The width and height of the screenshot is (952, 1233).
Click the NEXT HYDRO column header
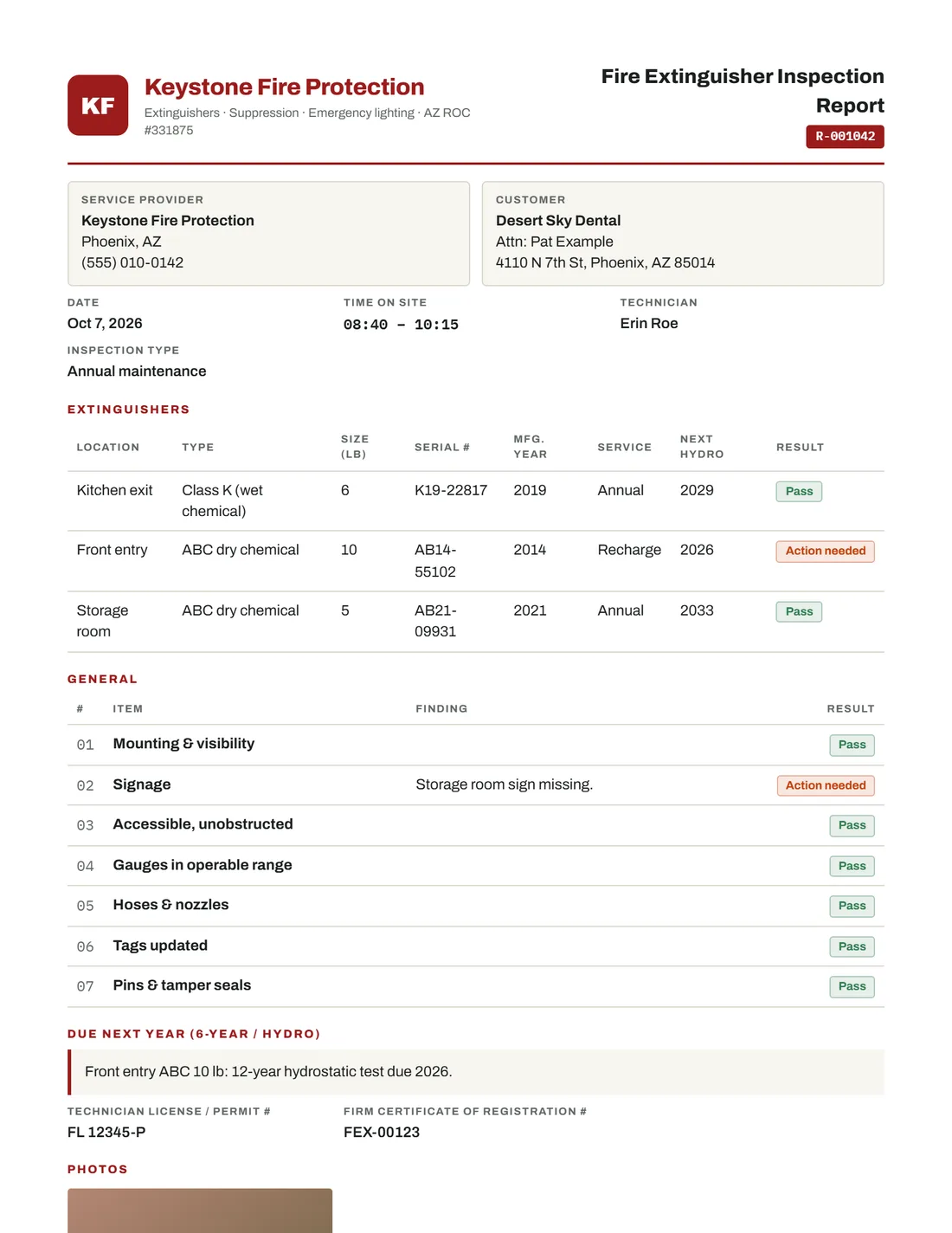tap(702, 447)
